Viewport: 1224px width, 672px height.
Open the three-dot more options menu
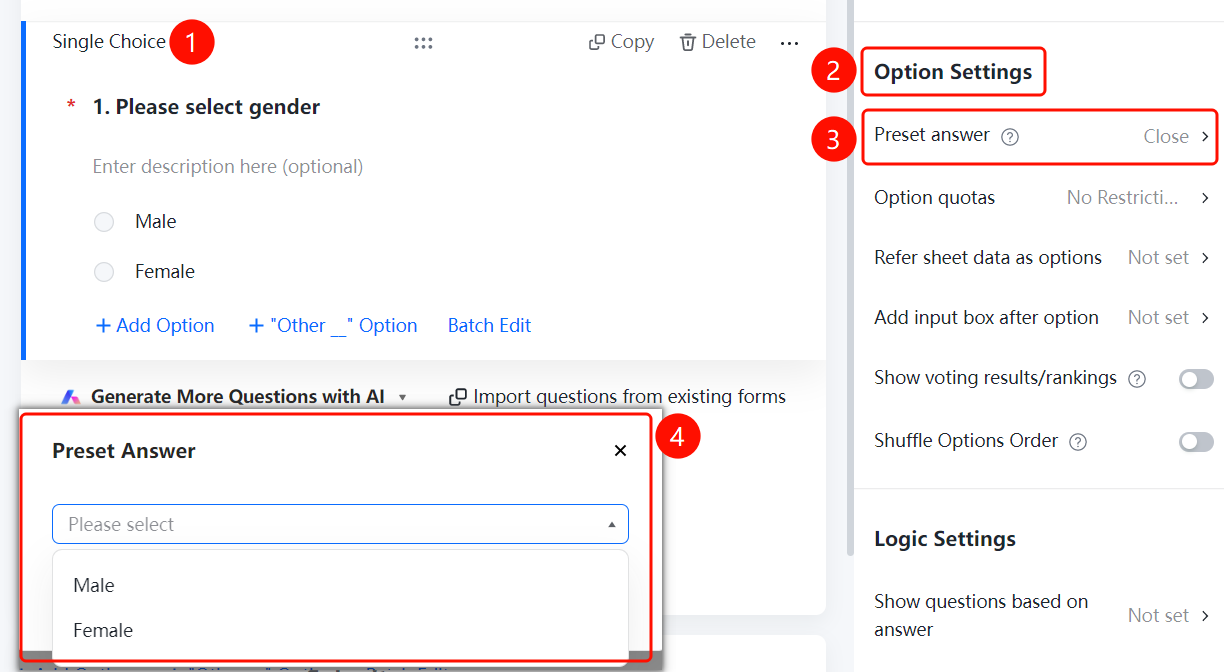pyautogui.click(x=789, y=43)
